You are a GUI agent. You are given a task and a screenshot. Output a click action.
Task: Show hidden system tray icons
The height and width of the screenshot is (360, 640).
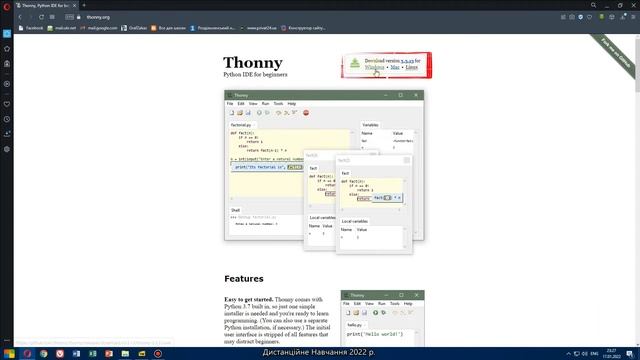click(x=569, y=353)
